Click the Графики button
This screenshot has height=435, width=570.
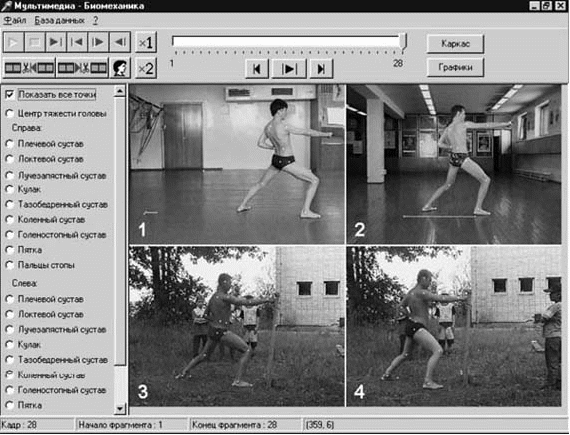[x=455, y=67]
